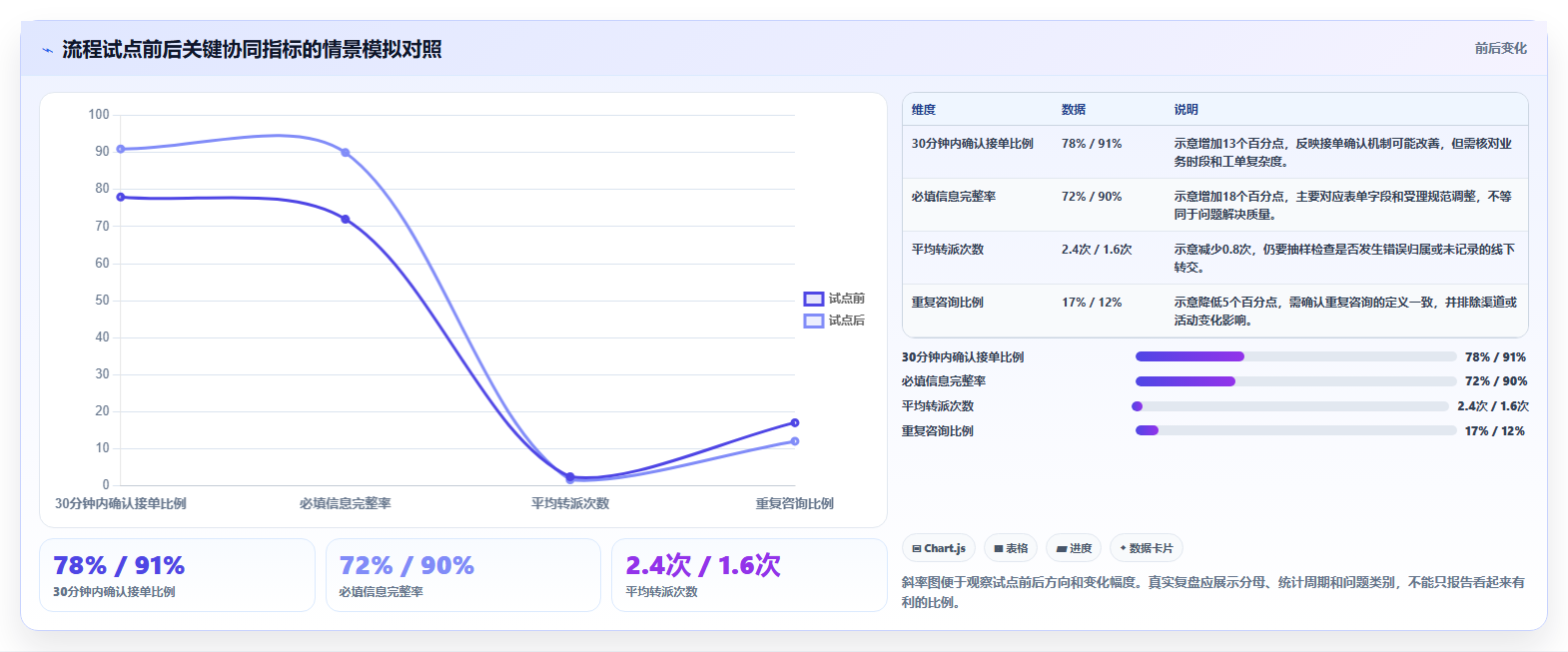This screenshot has height=652, width=1568.
Task: Click table cell 30分钟内确认接单比例 in 维度 column
Action: click(x=973, y=144)
